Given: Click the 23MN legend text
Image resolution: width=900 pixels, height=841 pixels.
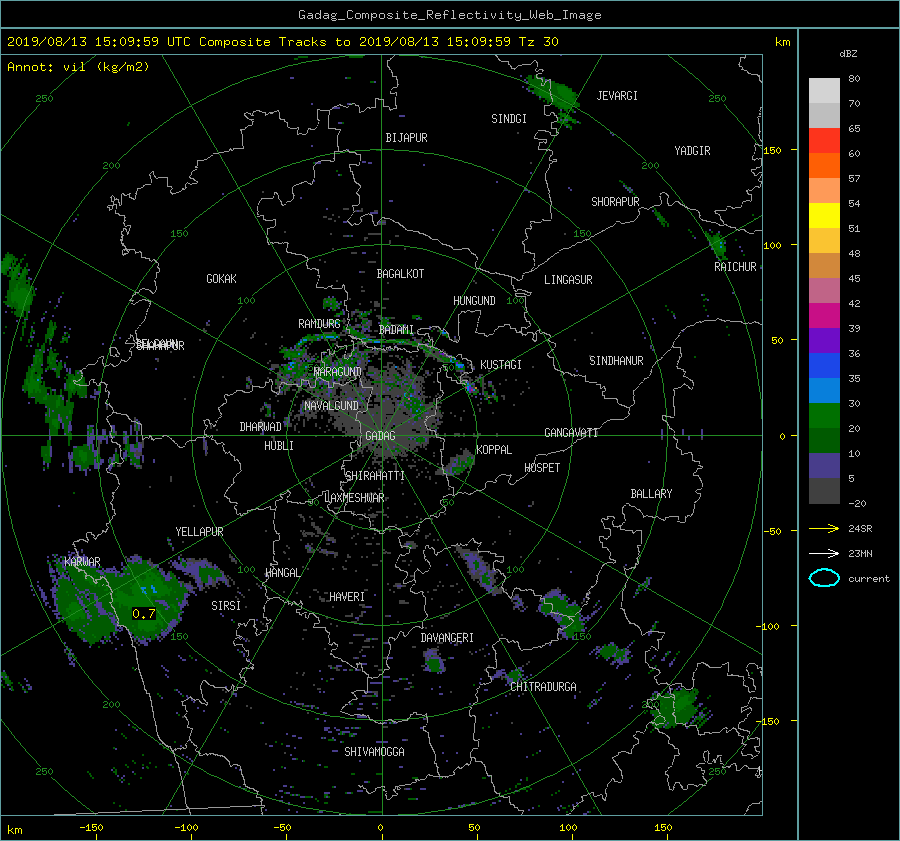Looking at the screenshot, I should pyautogui.click(x=860, y=554).
